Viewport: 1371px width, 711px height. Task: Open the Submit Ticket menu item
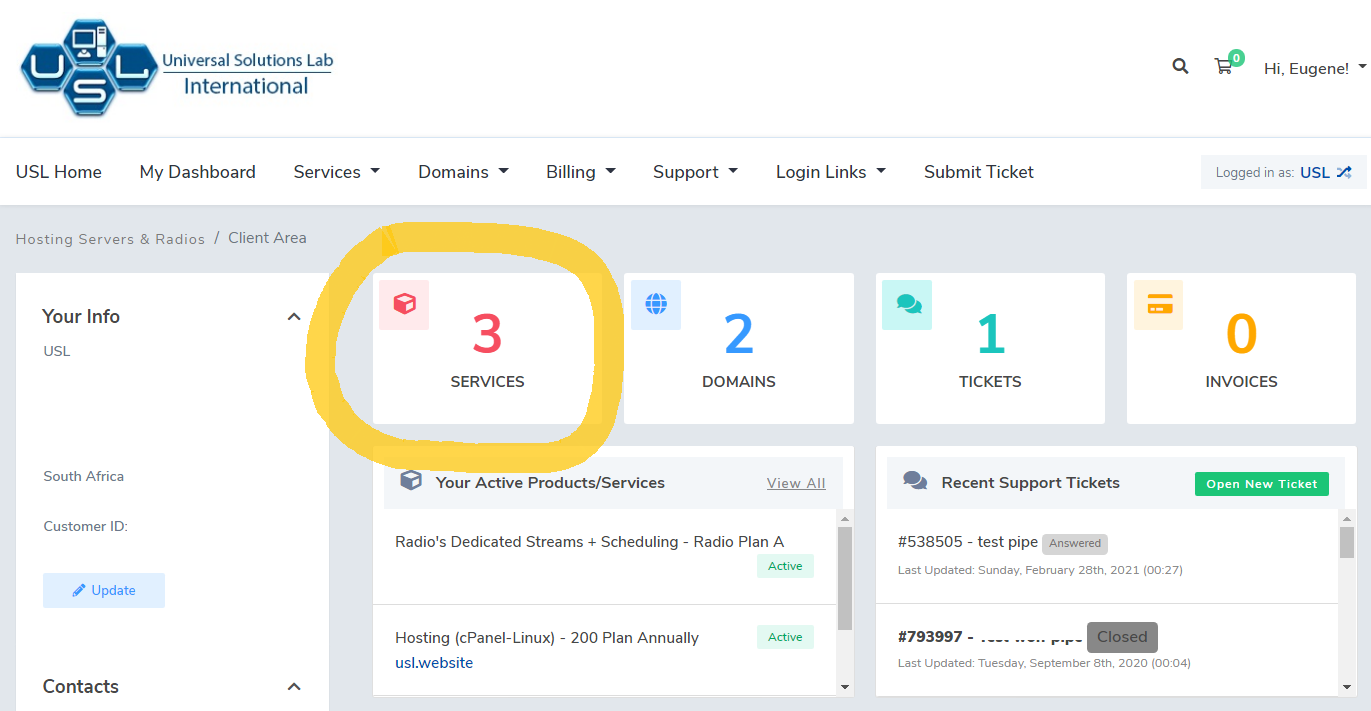[x=978, y=172]
